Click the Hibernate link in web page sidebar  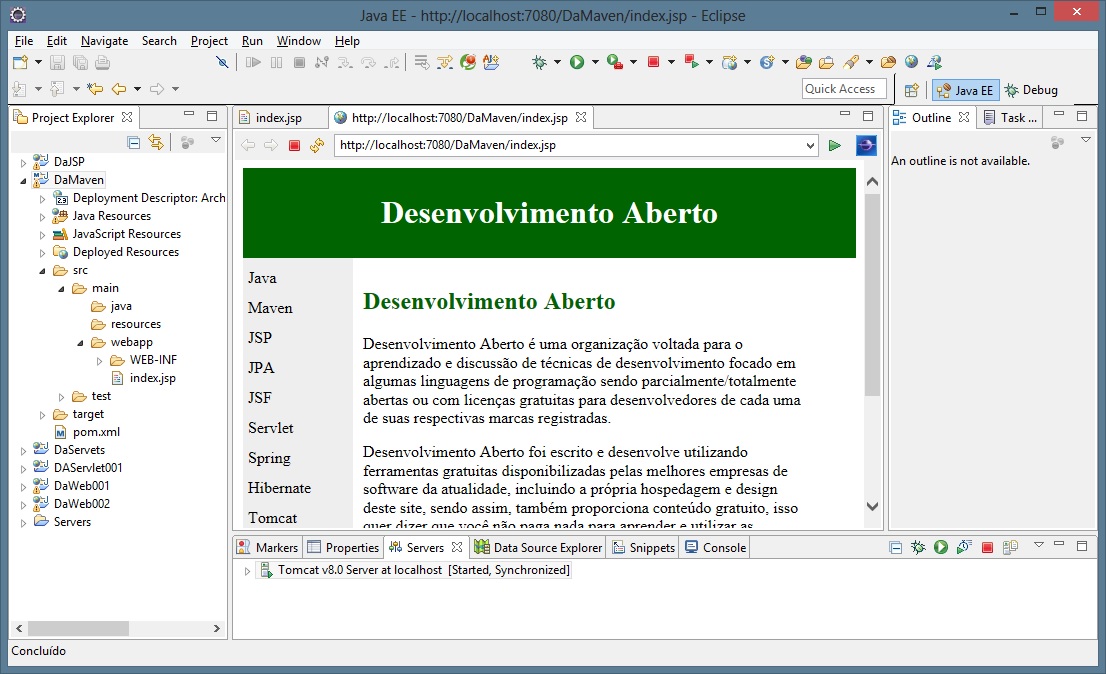click(x=279, y=488)
